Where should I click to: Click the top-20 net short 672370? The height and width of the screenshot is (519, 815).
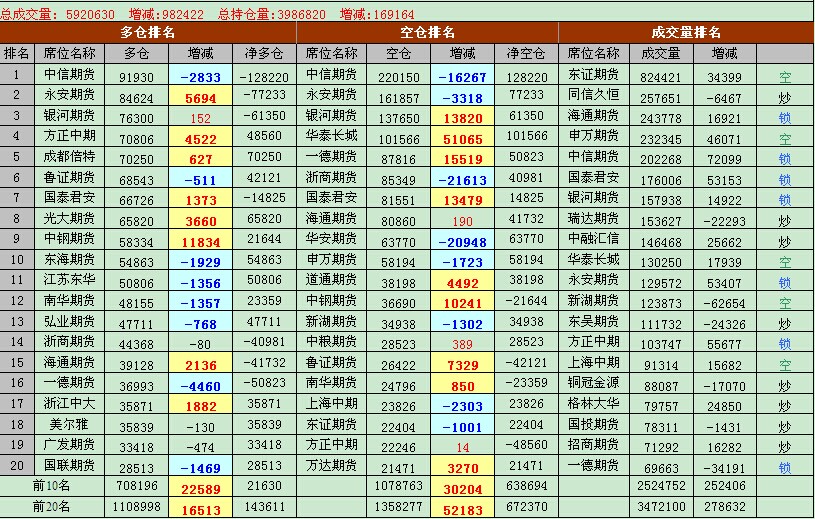[x=526, y=507]
